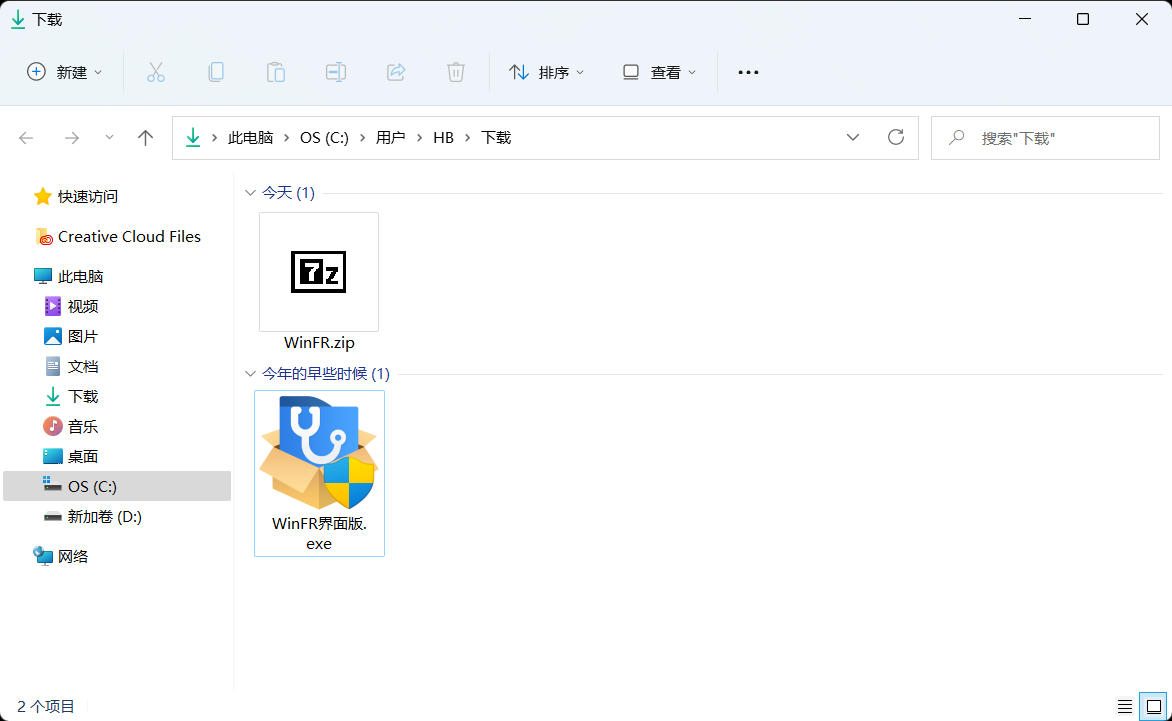Click the Copy icon in toolbar
The width and height of the screenshot is (1172, 721).
216,72
